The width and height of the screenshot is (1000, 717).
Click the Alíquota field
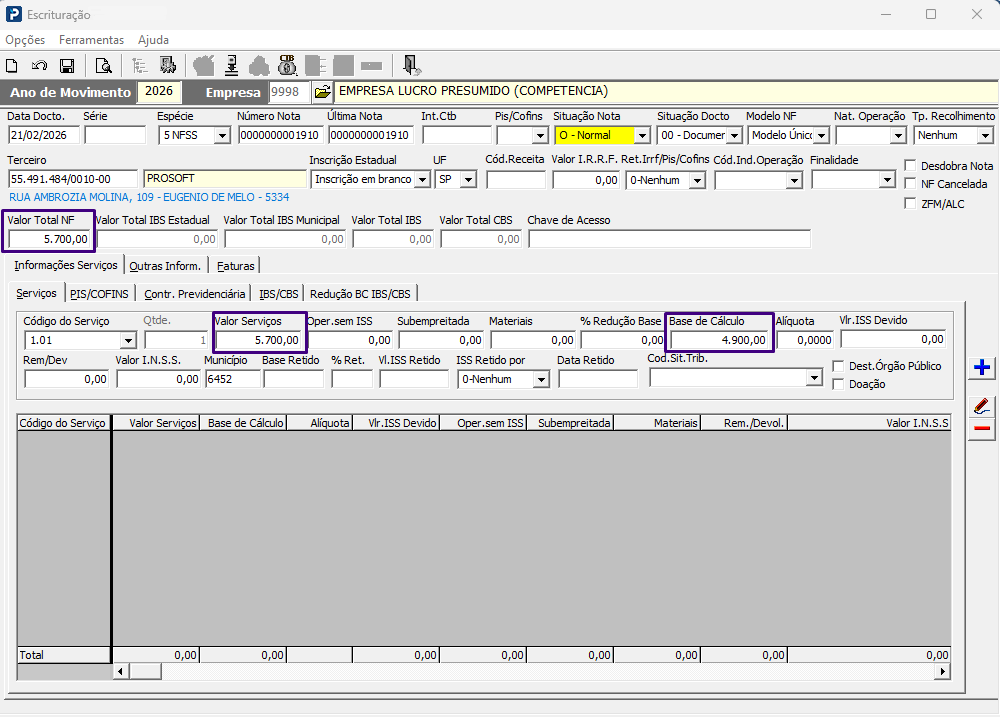[x=805, y=340]
